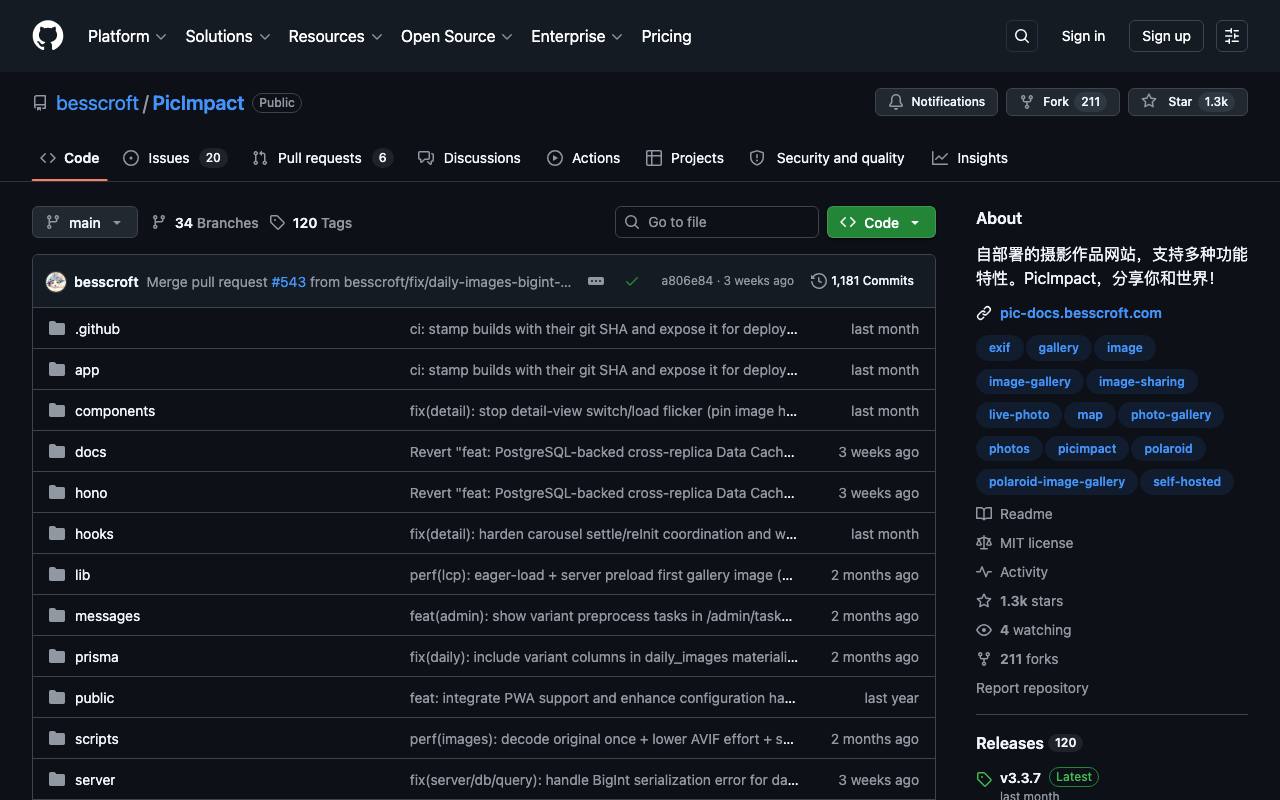
Task: Open the Pull requests tab
Action: tap(322, 158)
